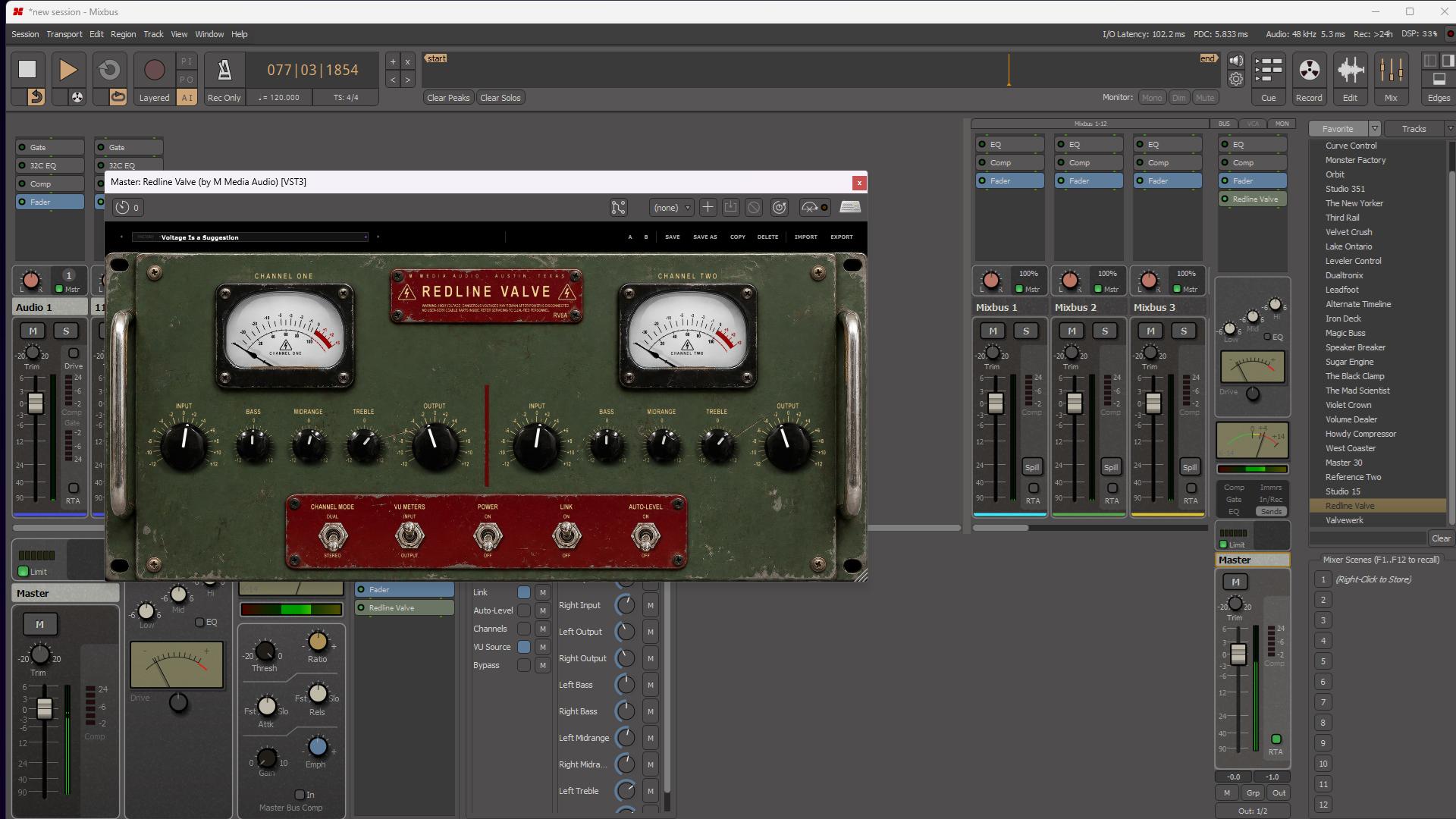Enable the Bypass parameter checkbox
1456x819 pixels.
pos(524,665)
